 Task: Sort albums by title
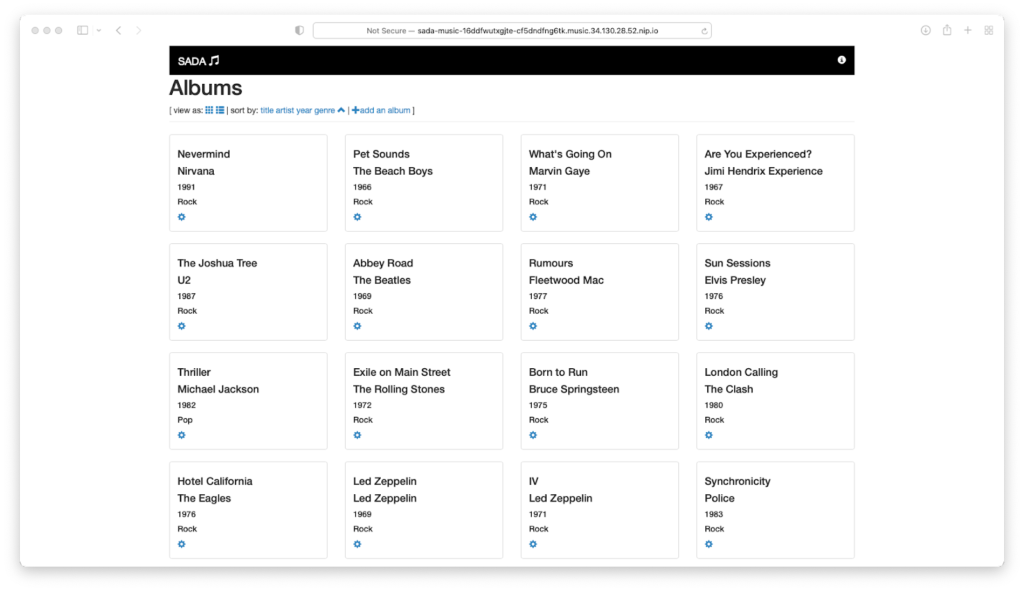[x=266, y=110]
